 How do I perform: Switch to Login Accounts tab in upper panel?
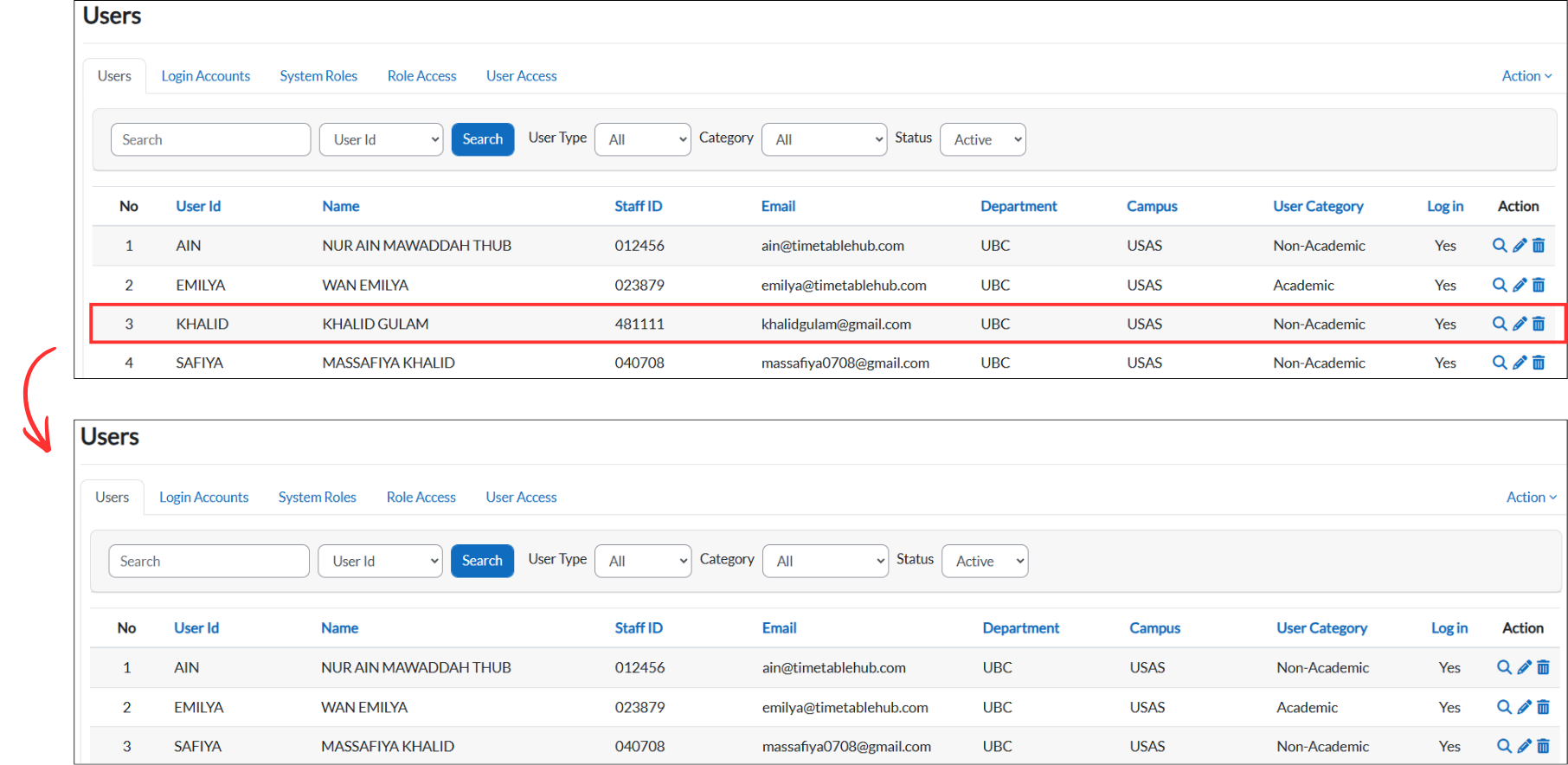click(x=206, y=76)
